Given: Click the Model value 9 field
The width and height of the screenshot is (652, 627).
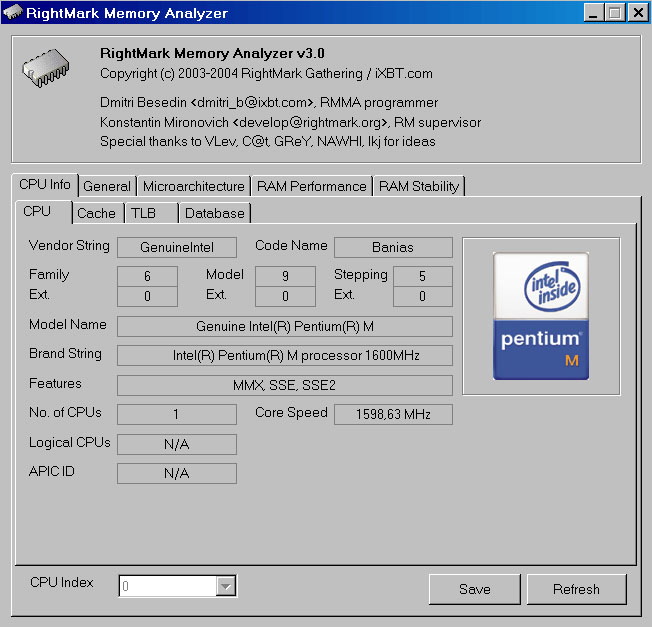Looking at the screenshot, I should coord(285,276).
